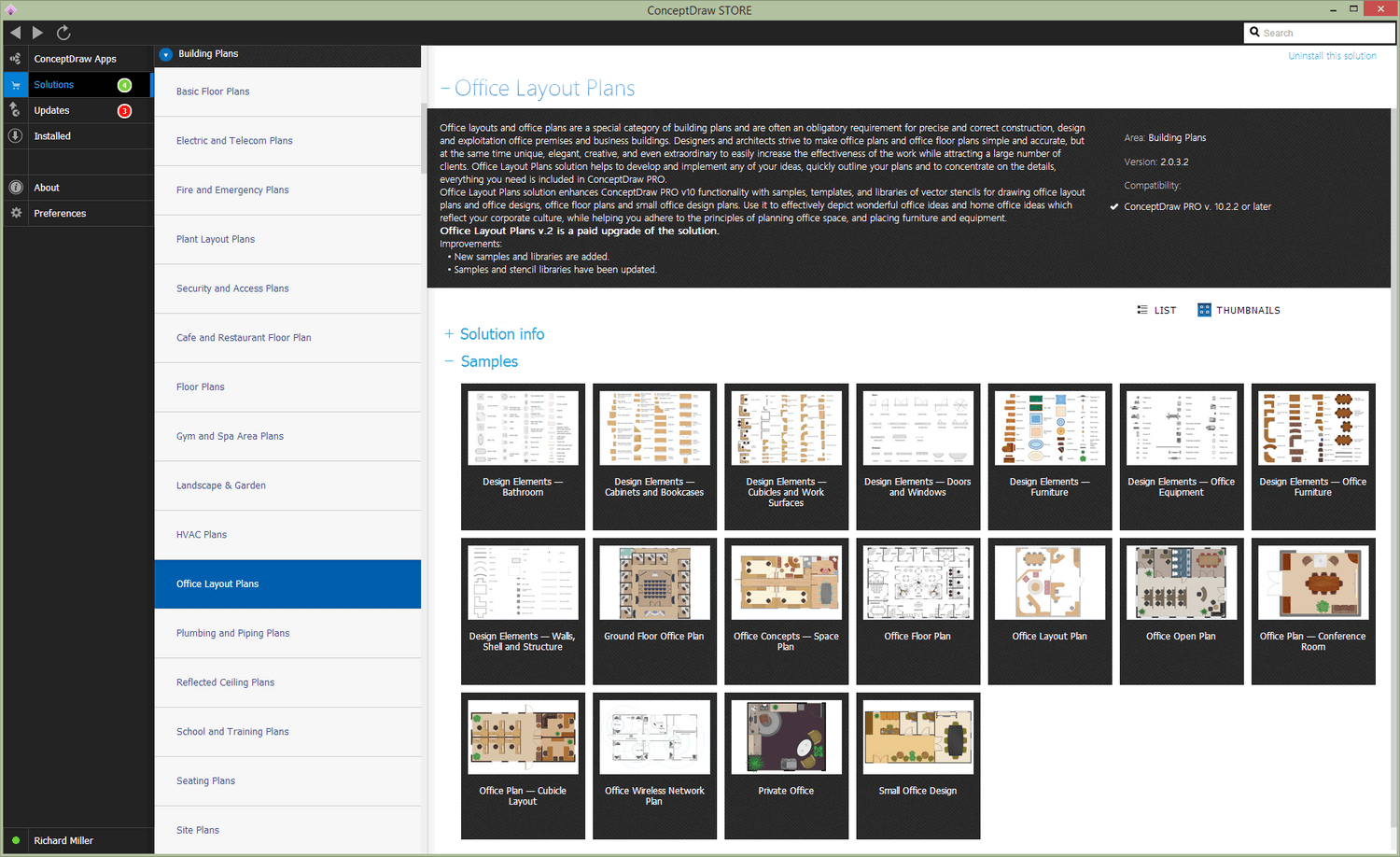Open Office Open Plan sample
1400x857 pixels.
[1181, 611]
